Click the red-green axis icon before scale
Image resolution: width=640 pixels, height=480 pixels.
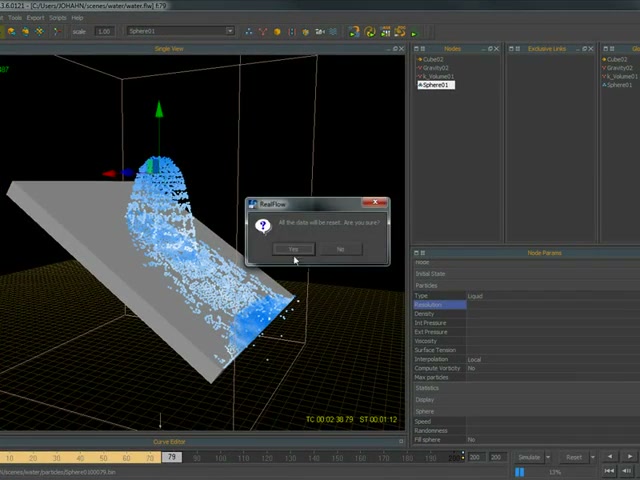(x=57, y=31)
